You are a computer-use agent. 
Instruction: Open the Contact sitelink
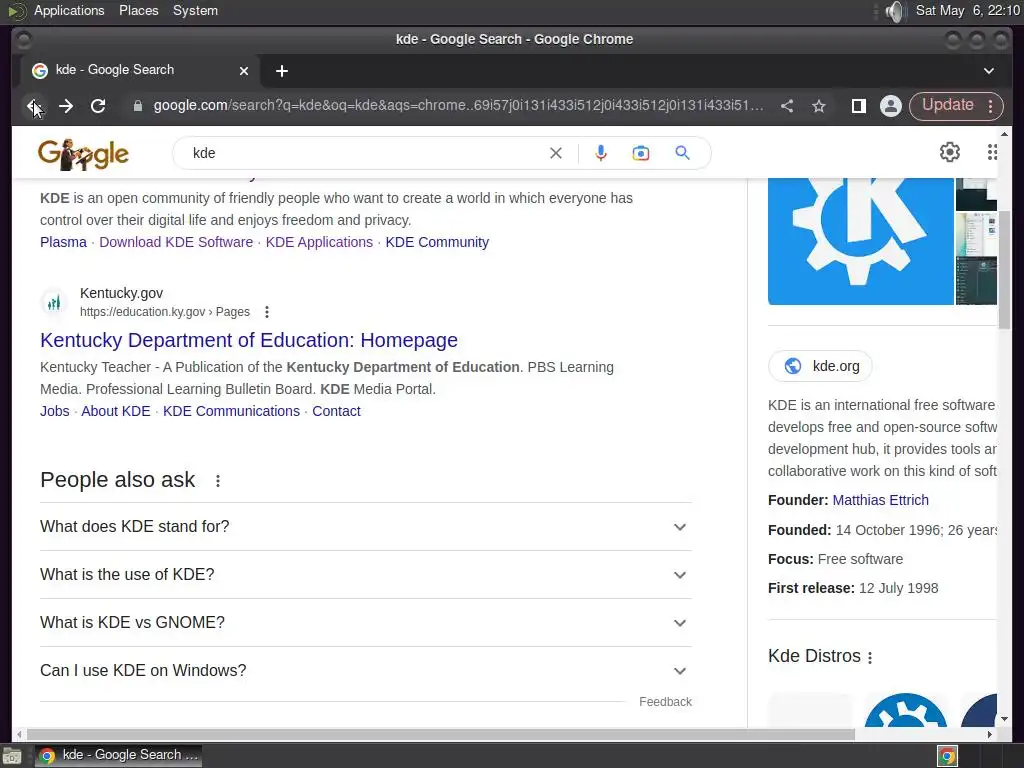[336, 411]
